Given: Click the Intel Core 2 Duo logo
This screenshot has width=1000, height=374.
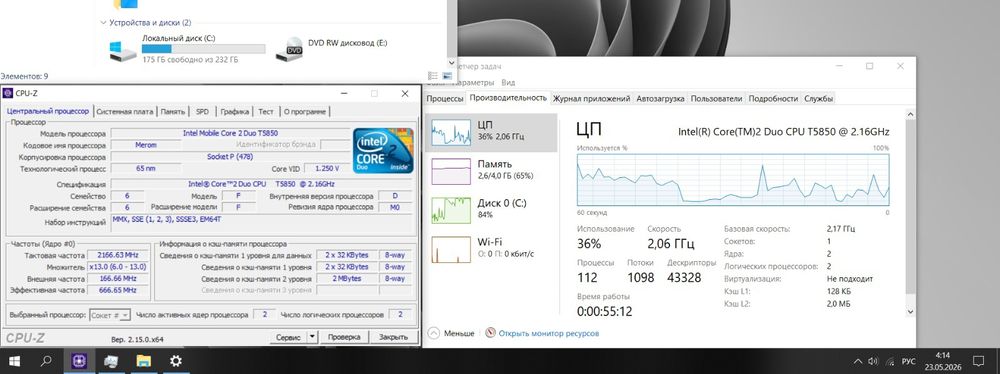Looking at the screenshot, I should pos(383,151).
